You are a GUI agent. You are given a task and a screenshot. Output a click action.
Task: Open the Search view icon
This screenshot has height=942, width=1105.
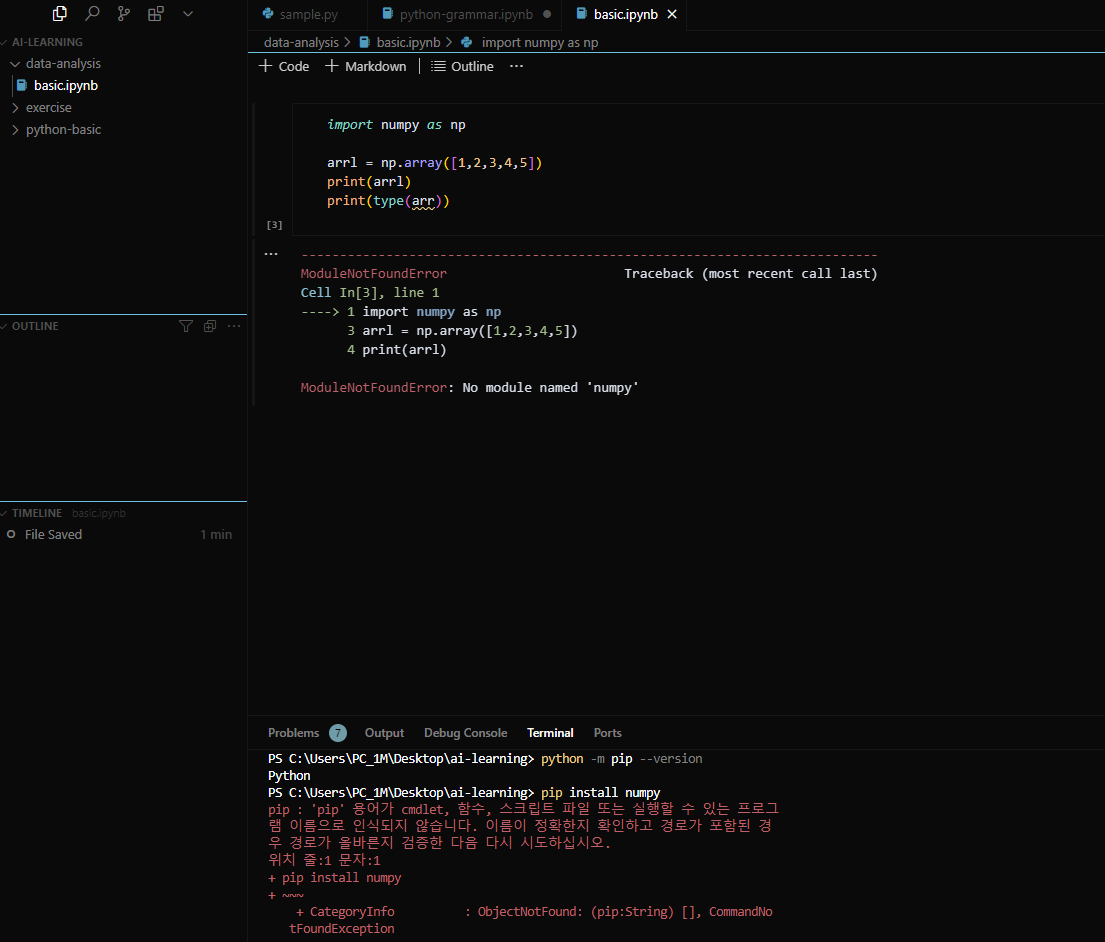pos(92,13)
